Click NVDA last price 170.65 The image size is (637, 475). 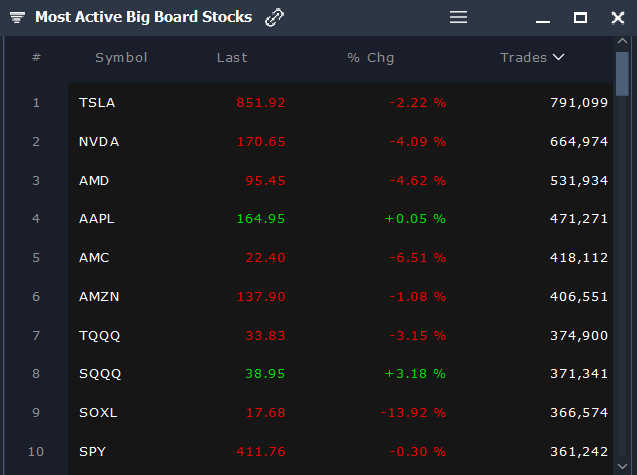pos(261,142)
